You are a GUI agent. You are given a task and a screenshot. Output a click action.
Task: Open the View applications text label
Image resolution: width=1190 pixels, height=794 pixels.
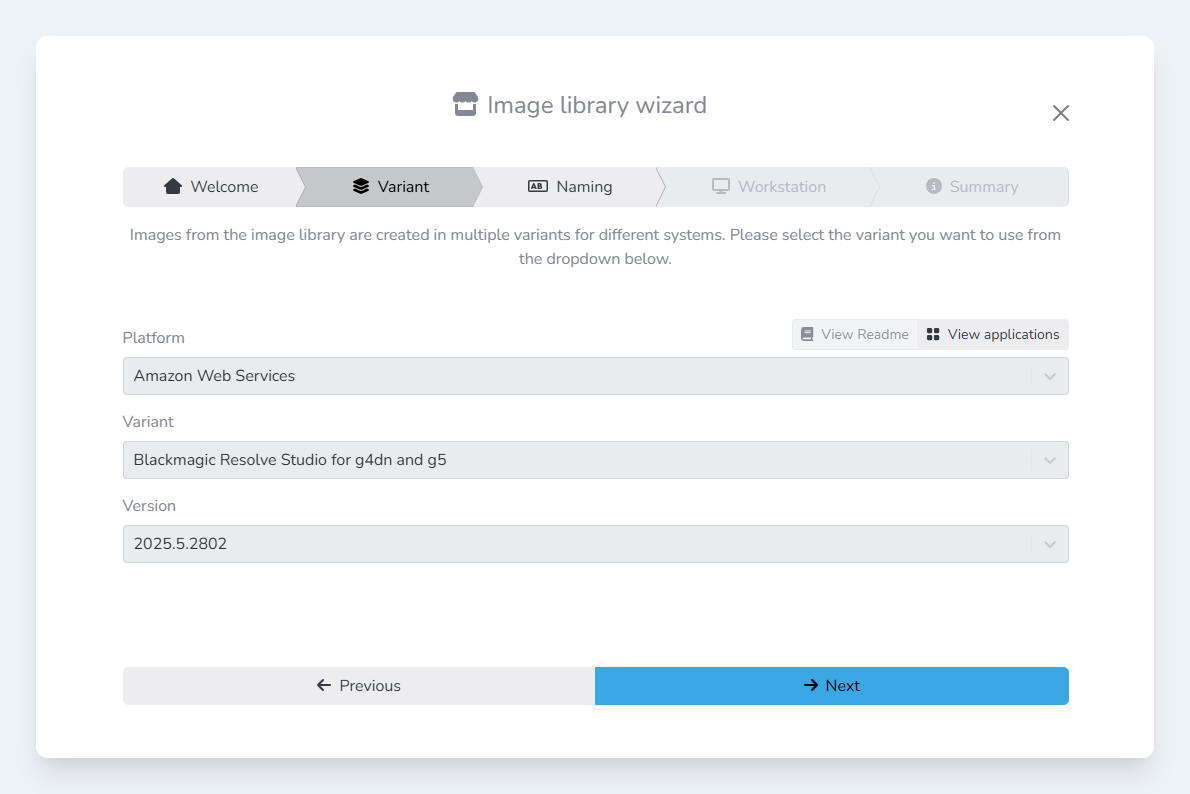click(x=1003, y=335)
